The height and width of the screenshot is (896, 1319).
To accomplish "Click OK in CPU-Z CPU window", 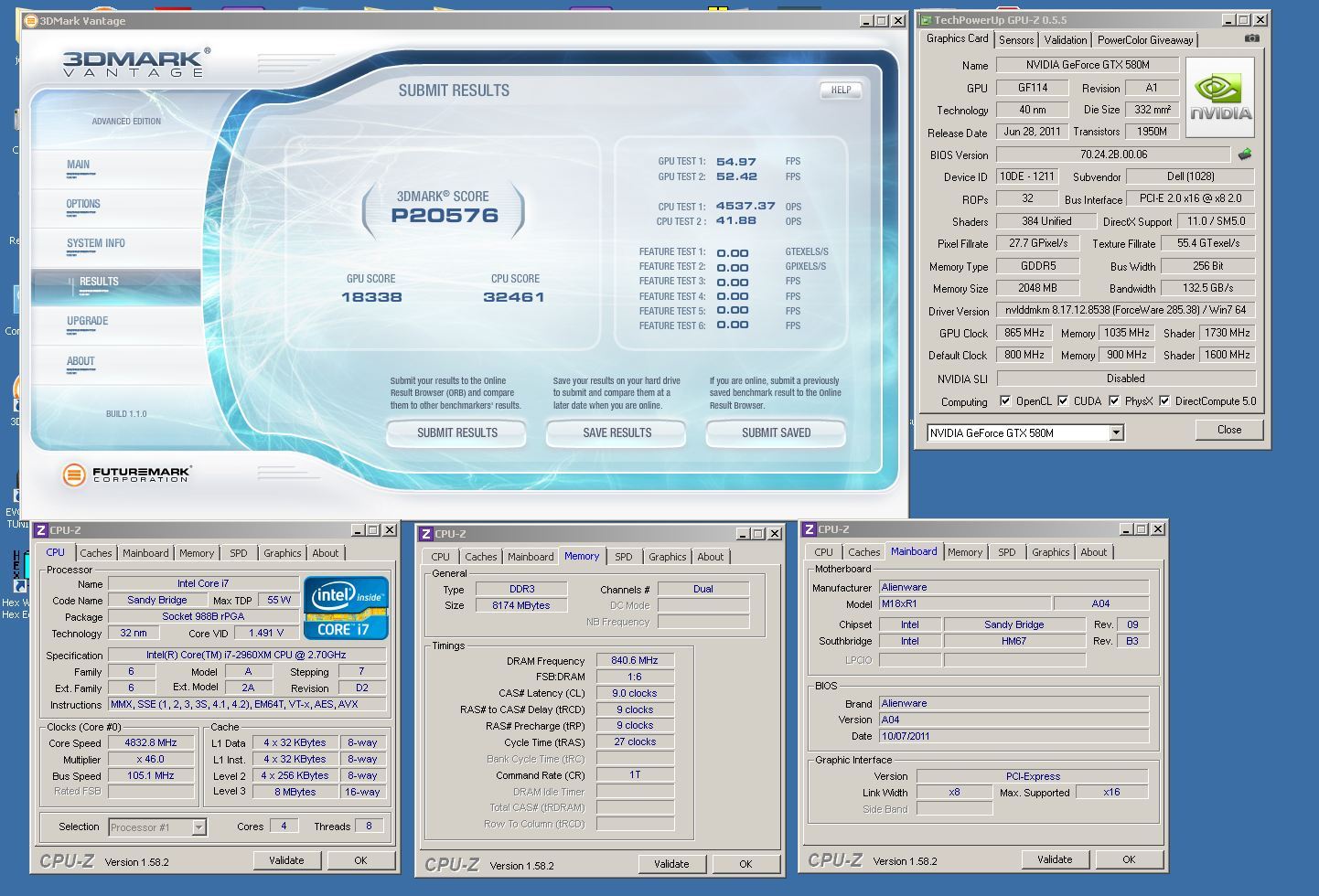I will (x=360, y=860).
